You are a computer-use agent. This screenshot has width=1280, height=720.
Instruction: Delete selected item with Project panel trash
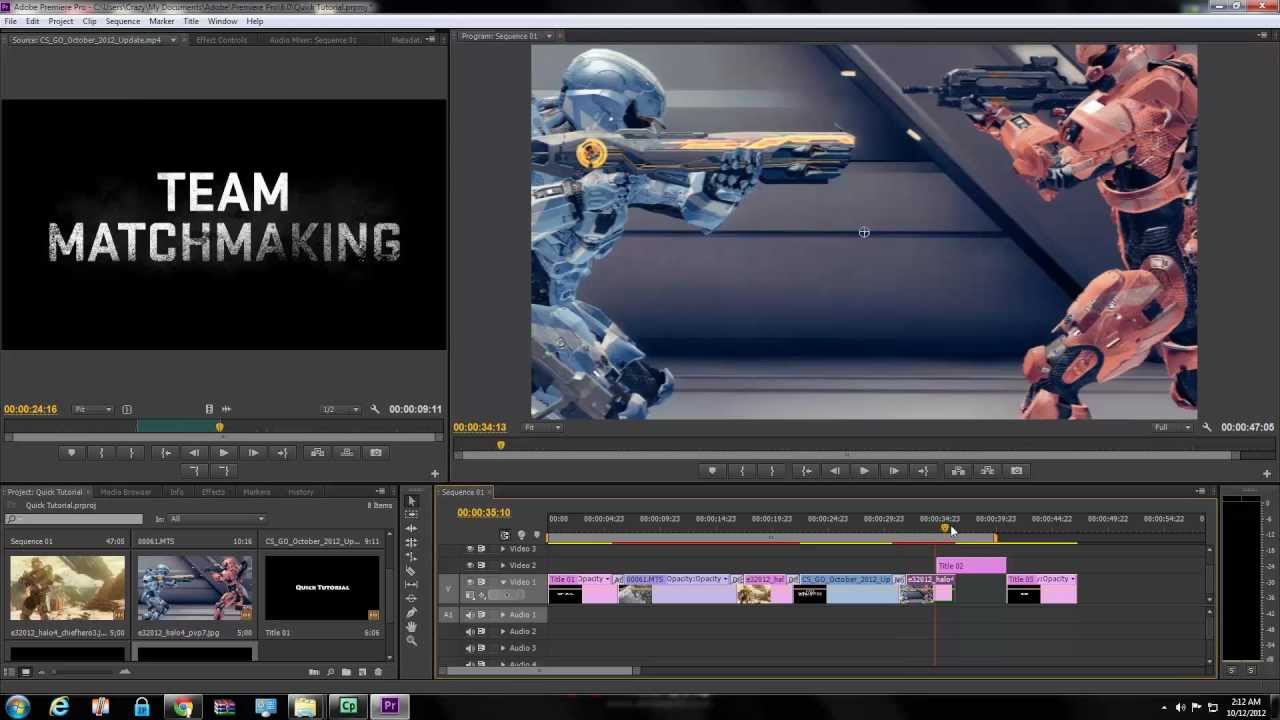(x=378, y=672)
